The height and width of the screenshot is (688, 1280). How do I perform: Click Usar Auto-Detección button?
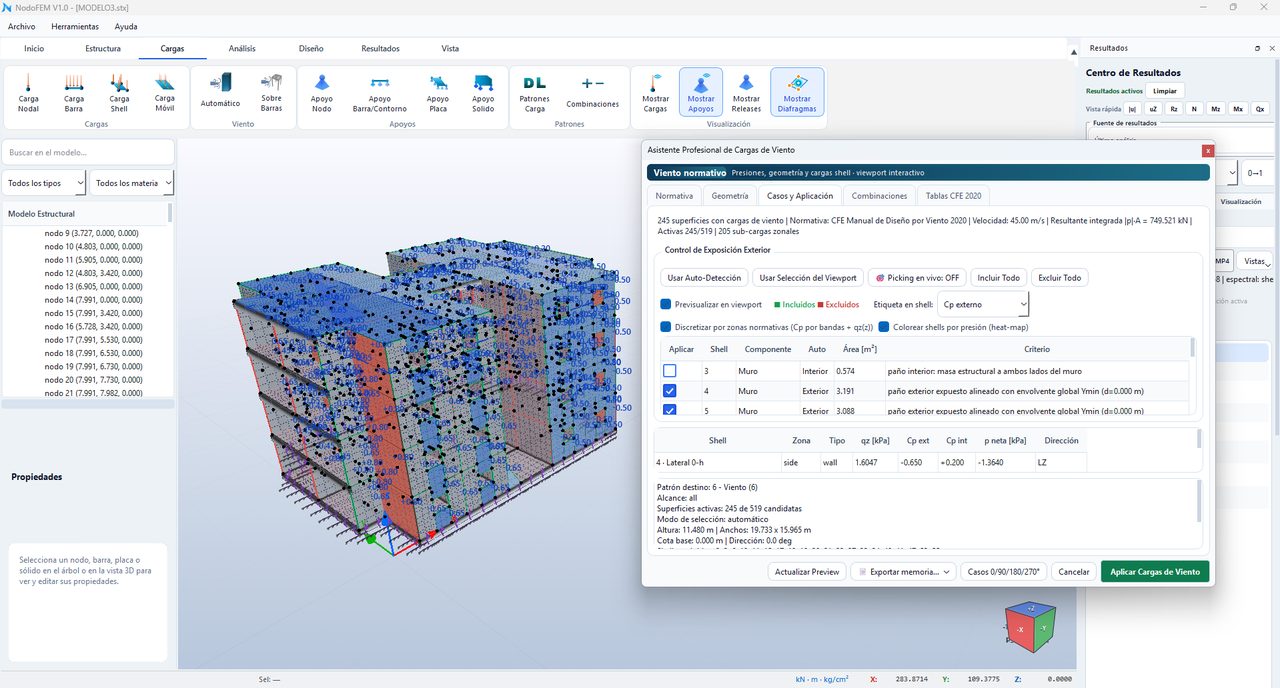pos(705,278)
